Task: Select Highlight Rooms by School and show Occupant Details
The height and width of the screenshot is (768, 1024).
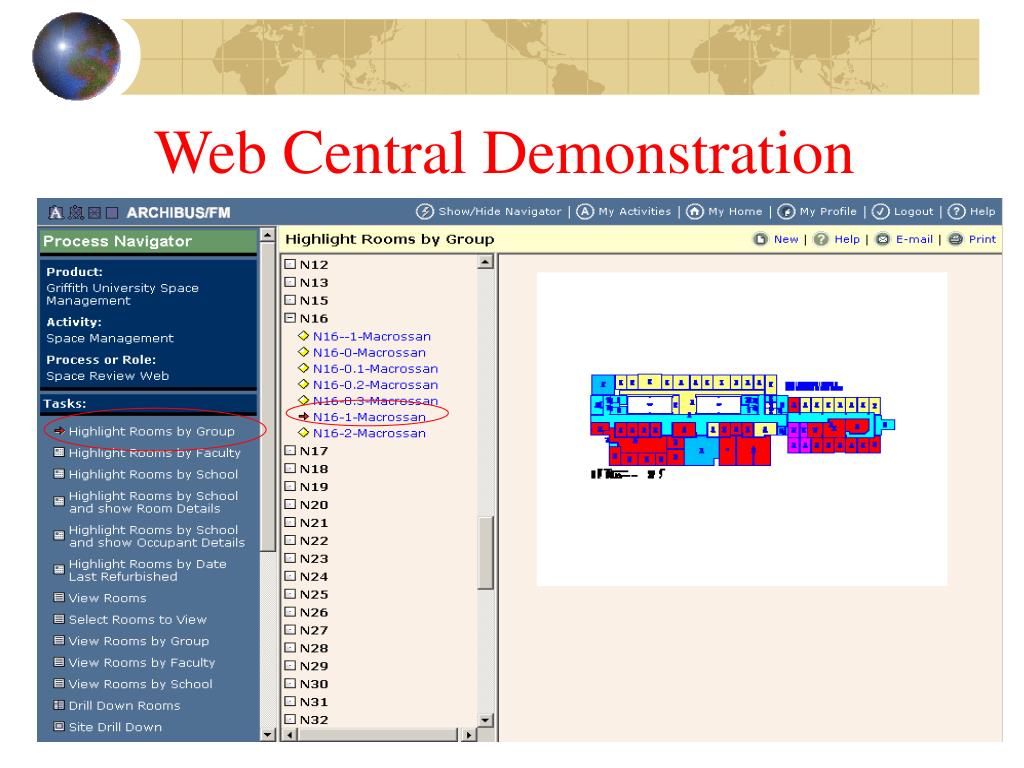Action: coord(157,536)
